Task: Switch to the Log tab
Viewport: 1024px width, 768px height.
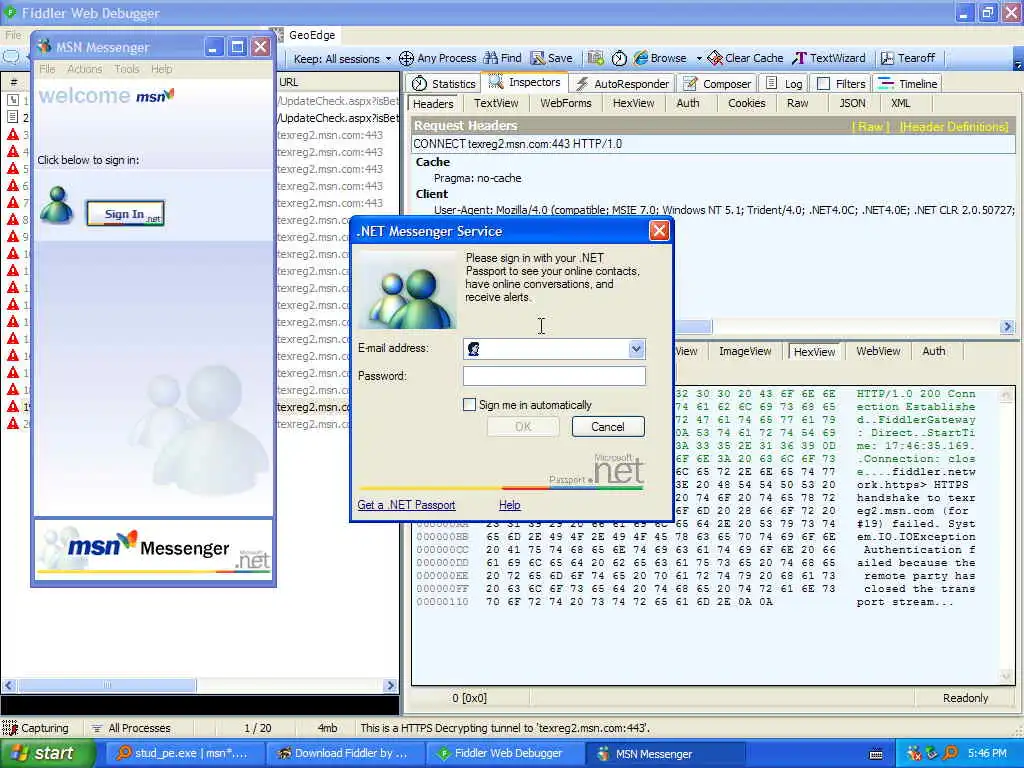Action: click(x=784, y=84)
